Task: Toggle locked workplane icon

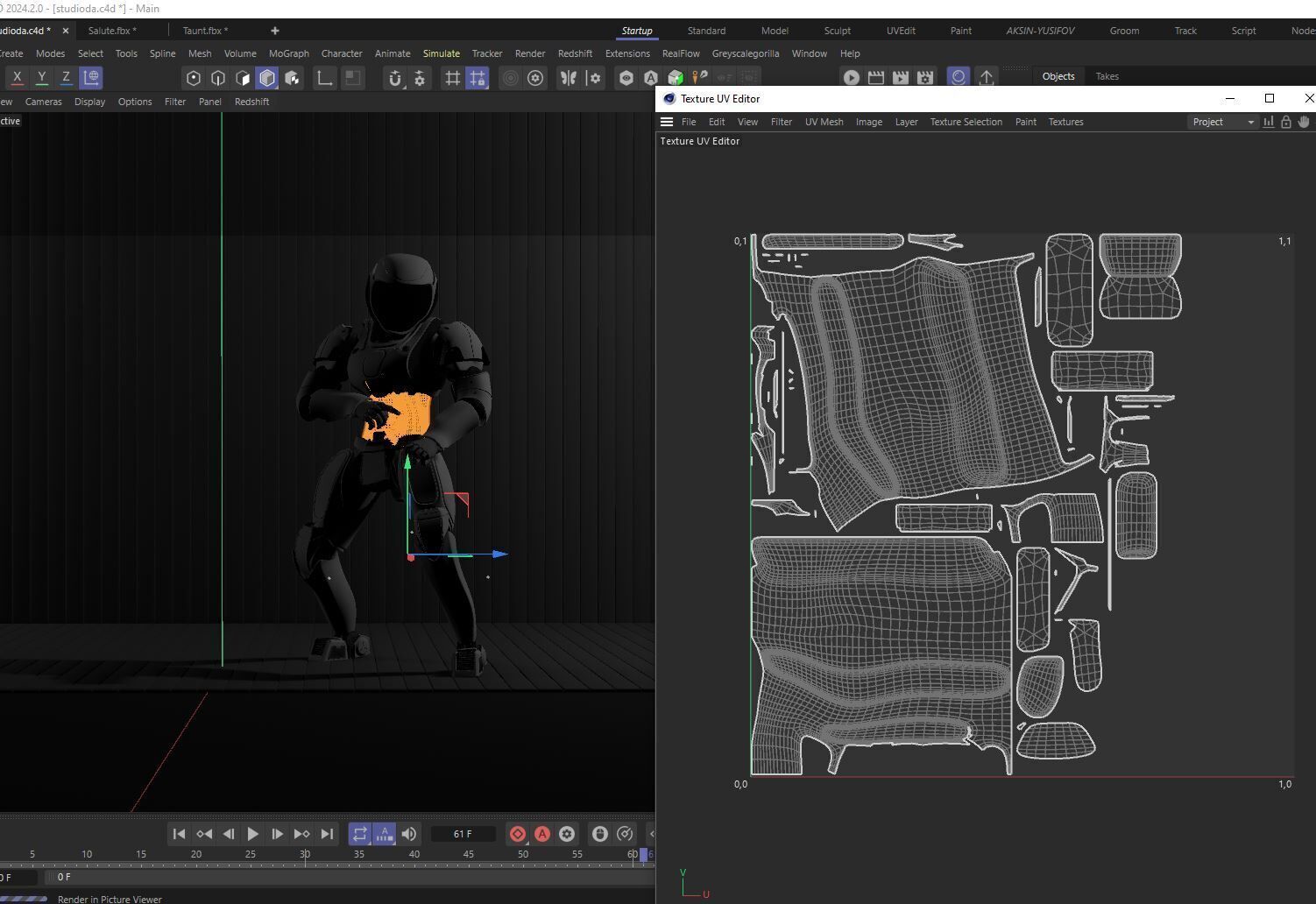Action: 478,78
